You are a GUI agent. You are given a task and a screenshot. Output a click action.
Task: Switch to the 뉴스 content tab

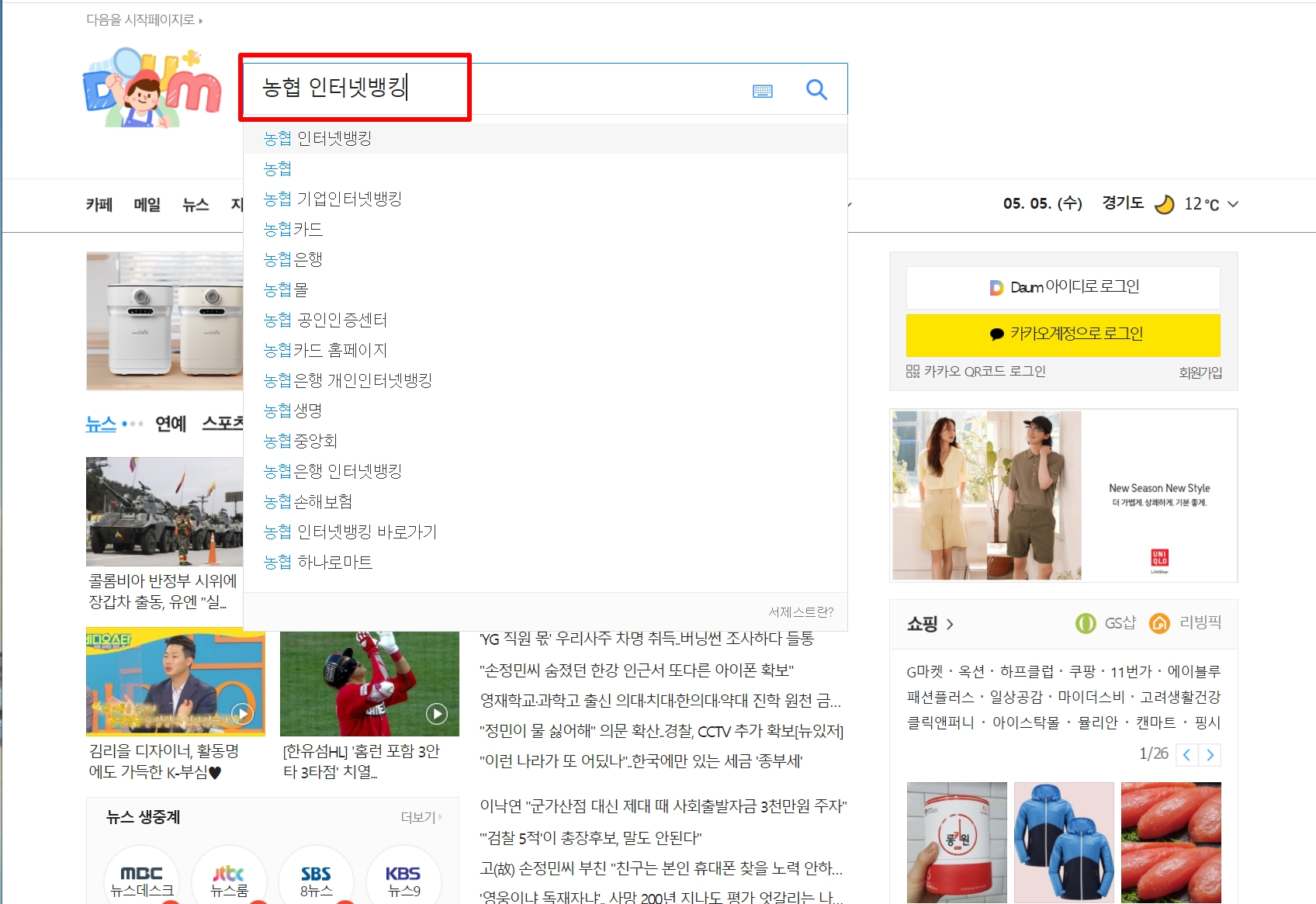[x=101, y=424]
